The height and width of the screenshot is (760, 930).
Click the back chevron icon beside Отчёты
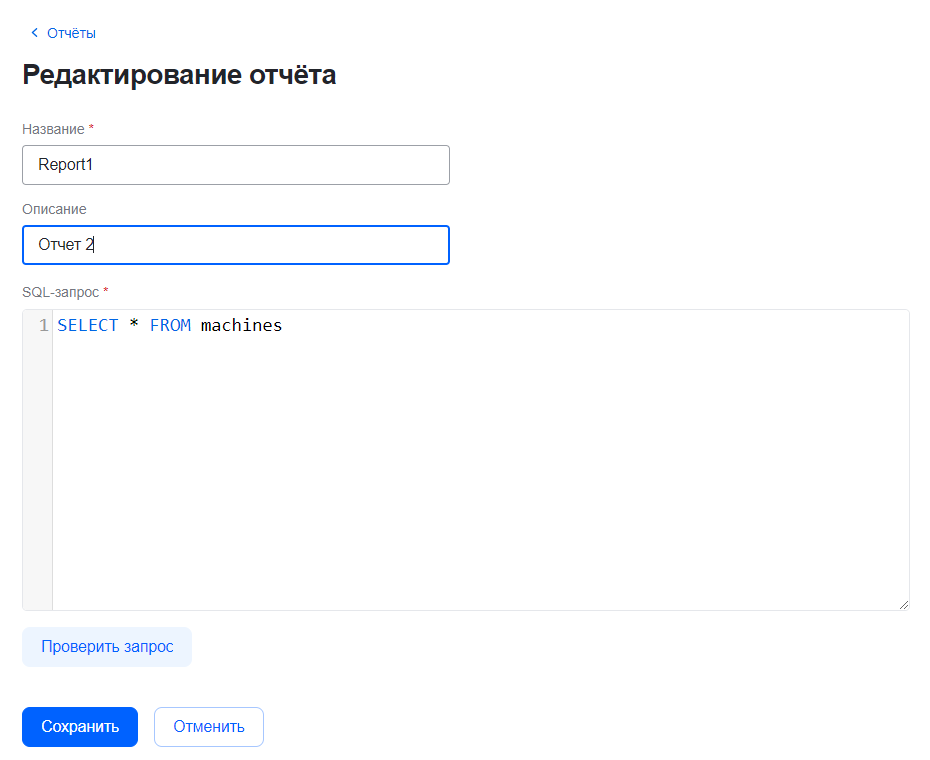pos(35,33)
